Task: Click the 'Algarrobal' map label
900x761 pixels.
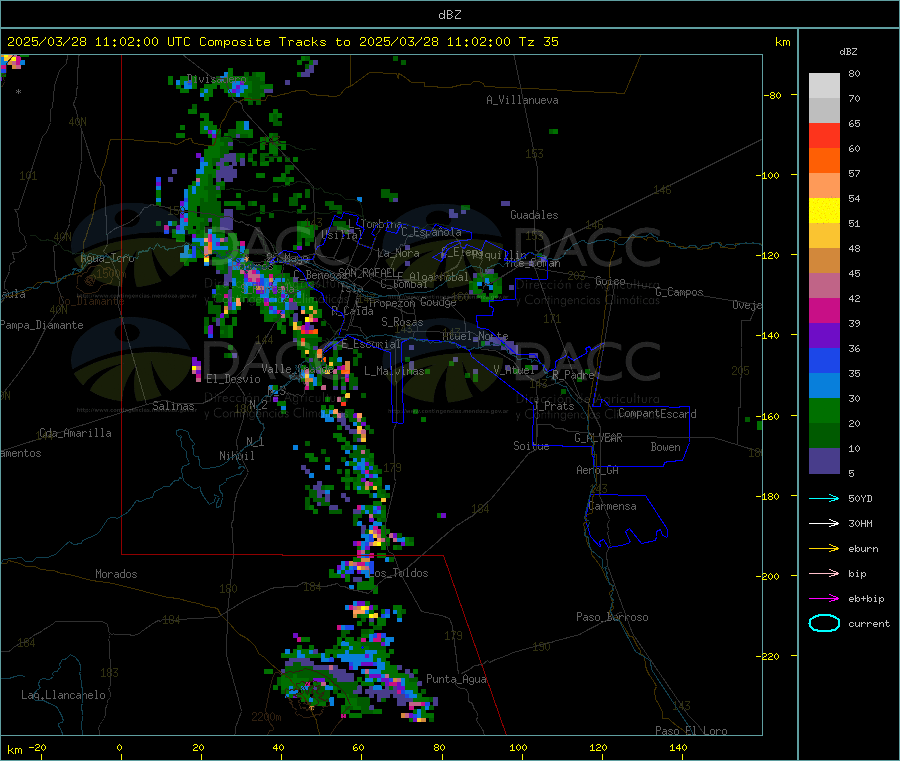Action: pyautogui.click(x=439, y=277)
